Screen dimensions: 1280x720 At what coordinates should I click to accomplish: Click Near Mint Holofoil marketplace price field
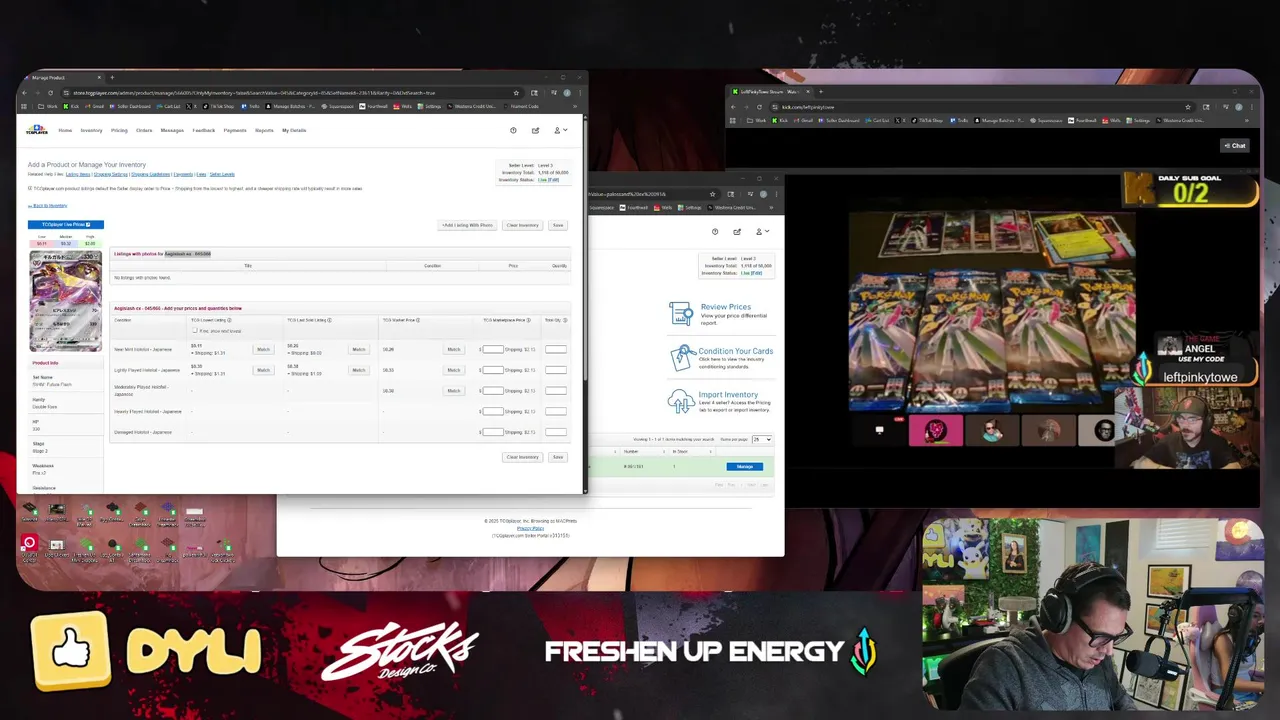[x=493, y=349]
